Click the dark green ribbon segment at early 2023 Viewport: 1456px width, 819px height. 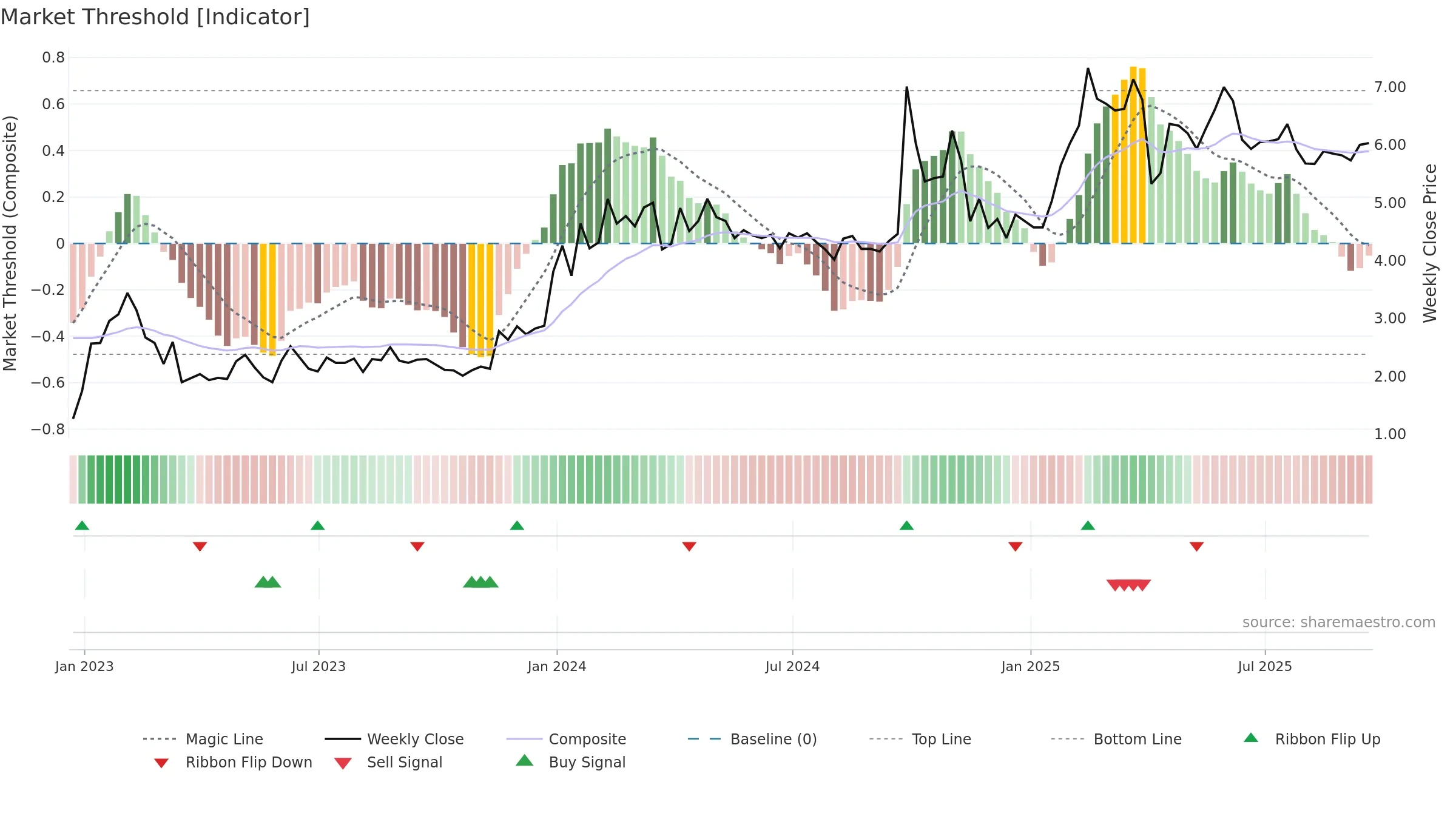pos(118,479)
